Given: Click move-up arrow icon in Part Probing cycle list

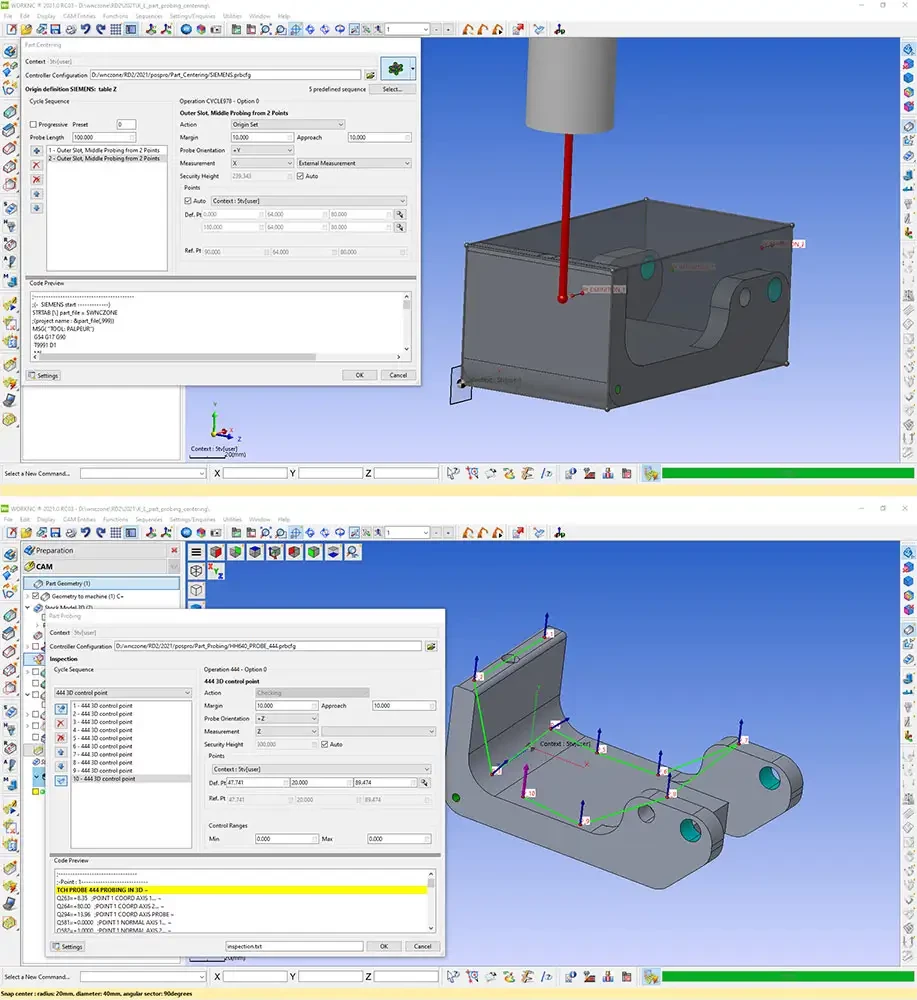Looking at the screenshot, I should coord(61,753).
